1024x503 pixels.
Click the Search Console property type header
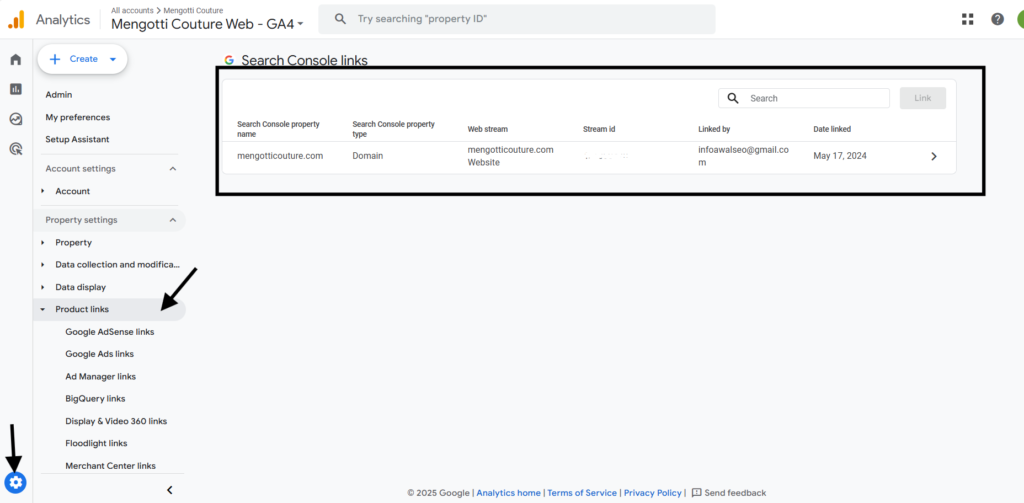click(393, 129)
